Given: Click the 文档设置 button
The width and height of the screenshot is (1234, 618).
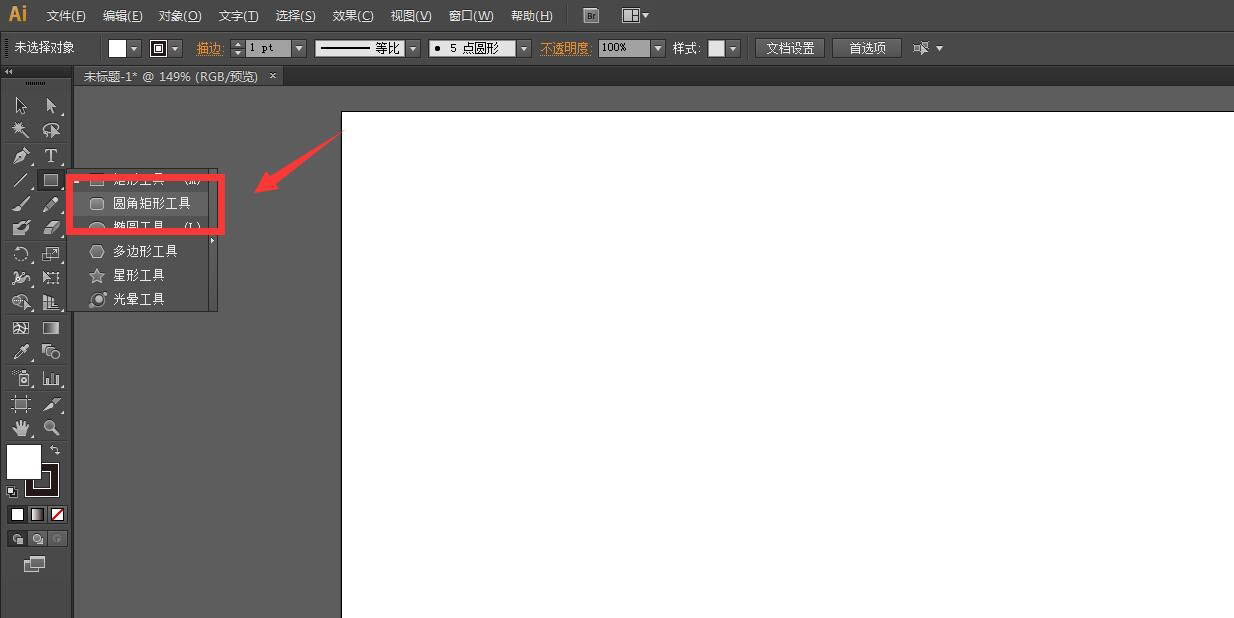Looking at the screenshot, I should pyautogui.click(x=789, y=47).
